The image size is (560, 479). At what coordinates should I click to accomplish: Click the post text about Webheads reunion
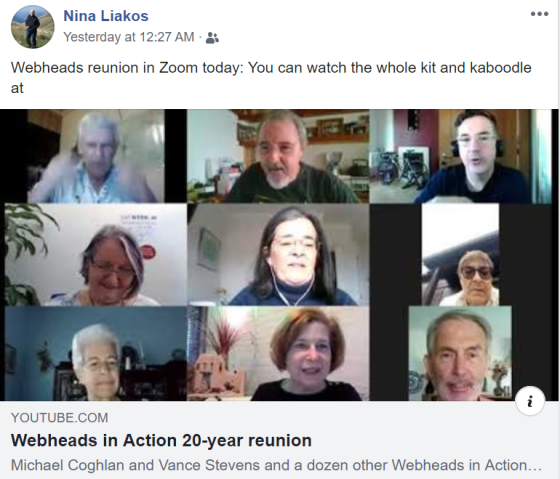pyautogui.click(x=271, y=78)
